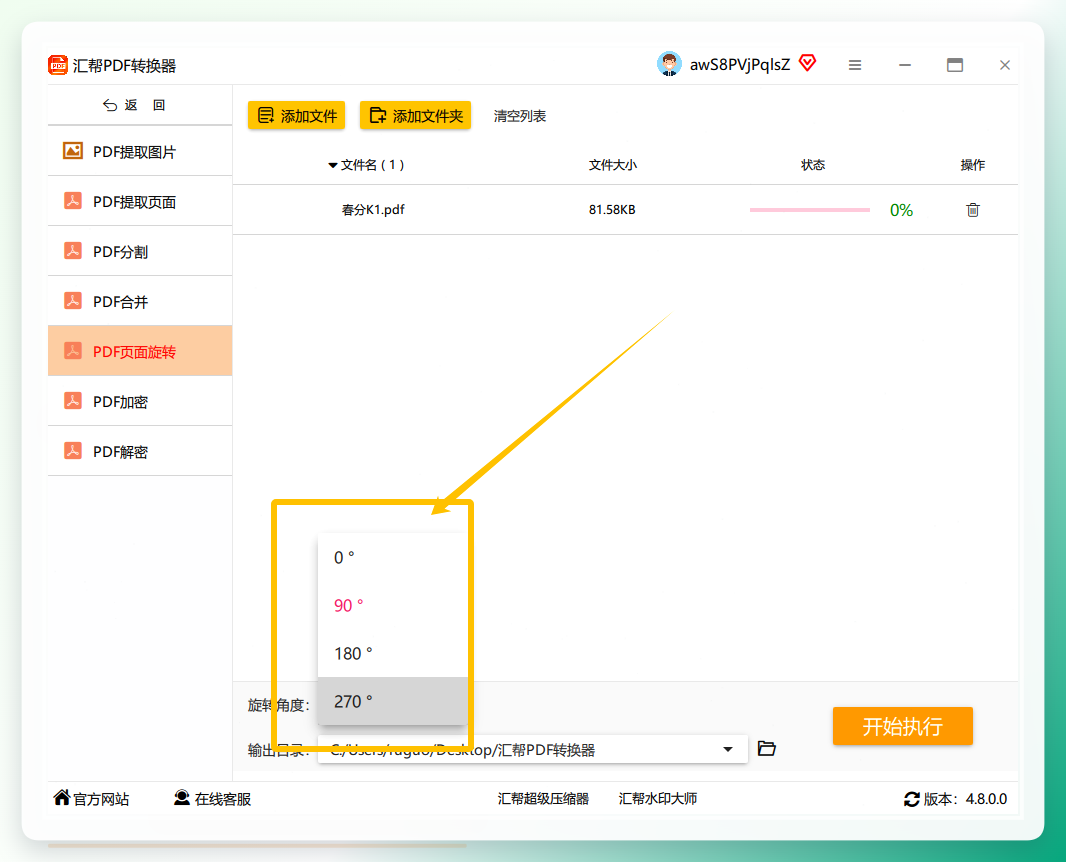Viewport: 1066px width, 862px height.
Task: Sort list by 文件名 header arrow
Action: click(x=332, y=165)
